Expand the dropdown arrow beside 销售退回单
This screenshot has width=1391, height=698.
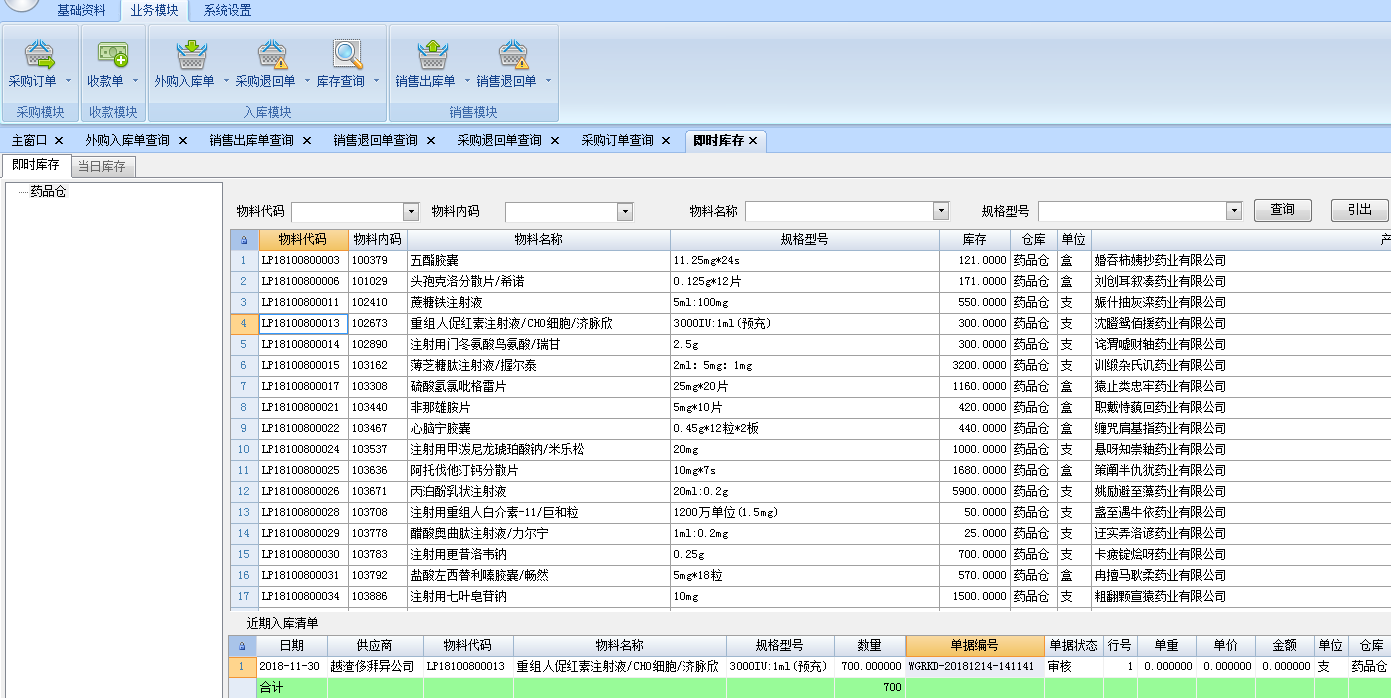[x=547, y=81]
